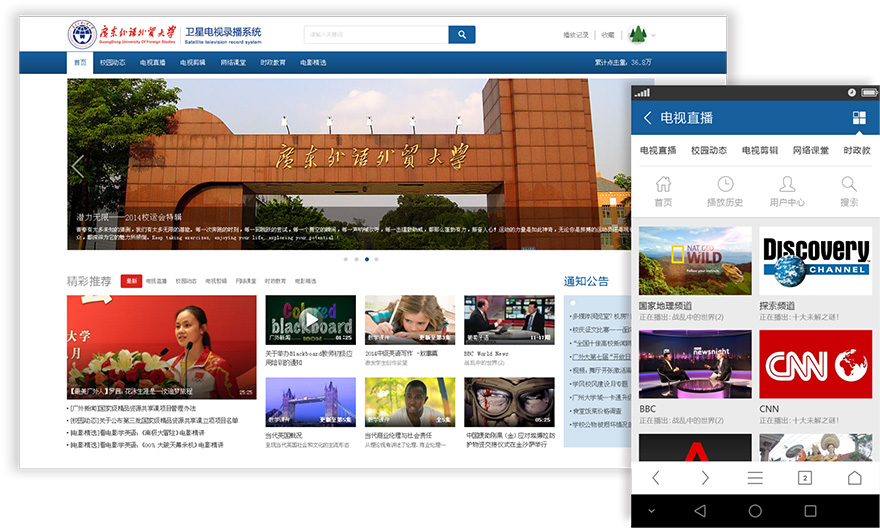Viewport: 880px width, 528px height.
Task: Select the first carousel indicator dot
Action: [346, 259]
